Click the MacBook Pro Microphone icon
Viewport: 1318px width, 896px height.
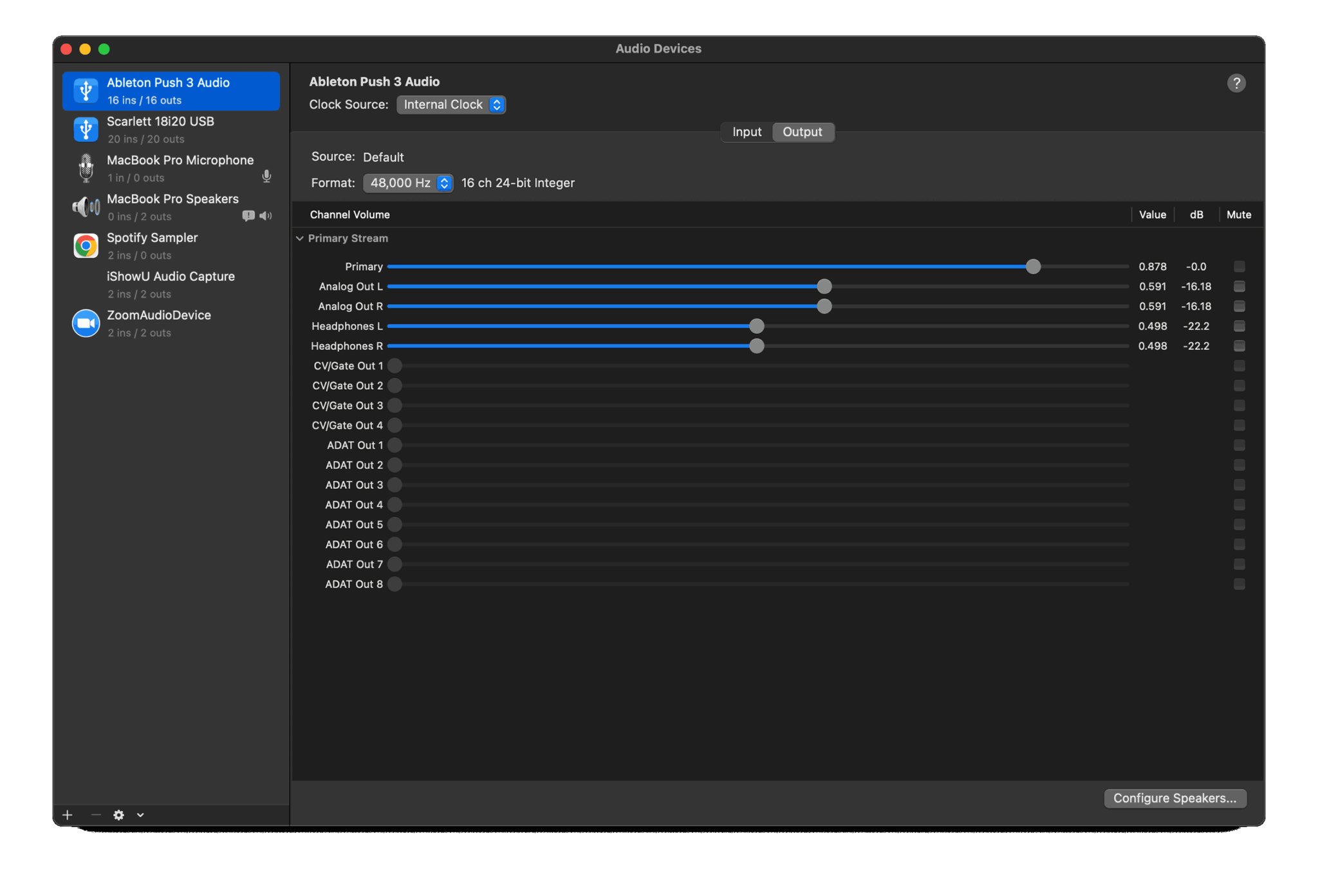coord(86,169)
